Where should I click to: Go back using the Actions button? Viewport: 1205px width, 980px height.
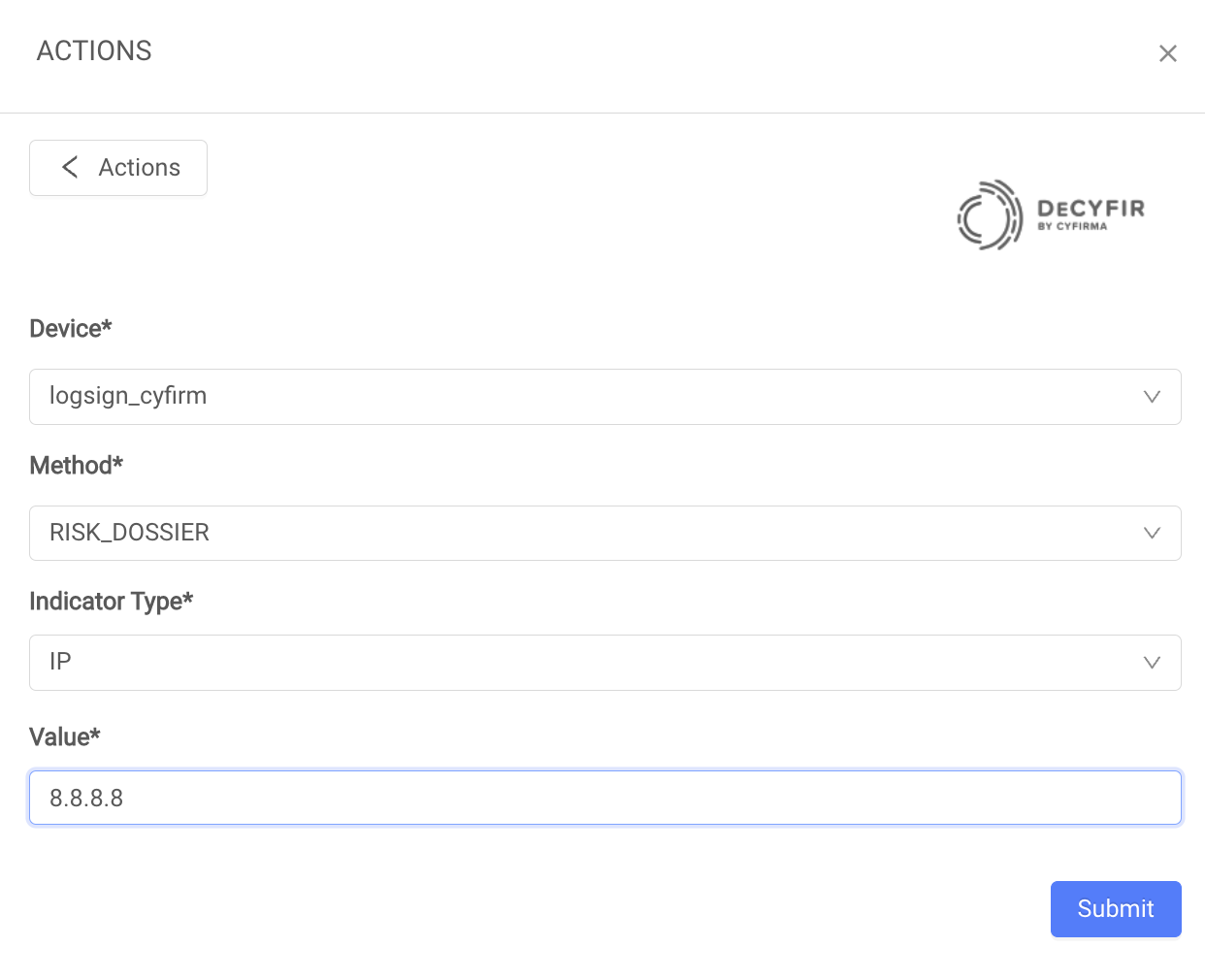118,167
